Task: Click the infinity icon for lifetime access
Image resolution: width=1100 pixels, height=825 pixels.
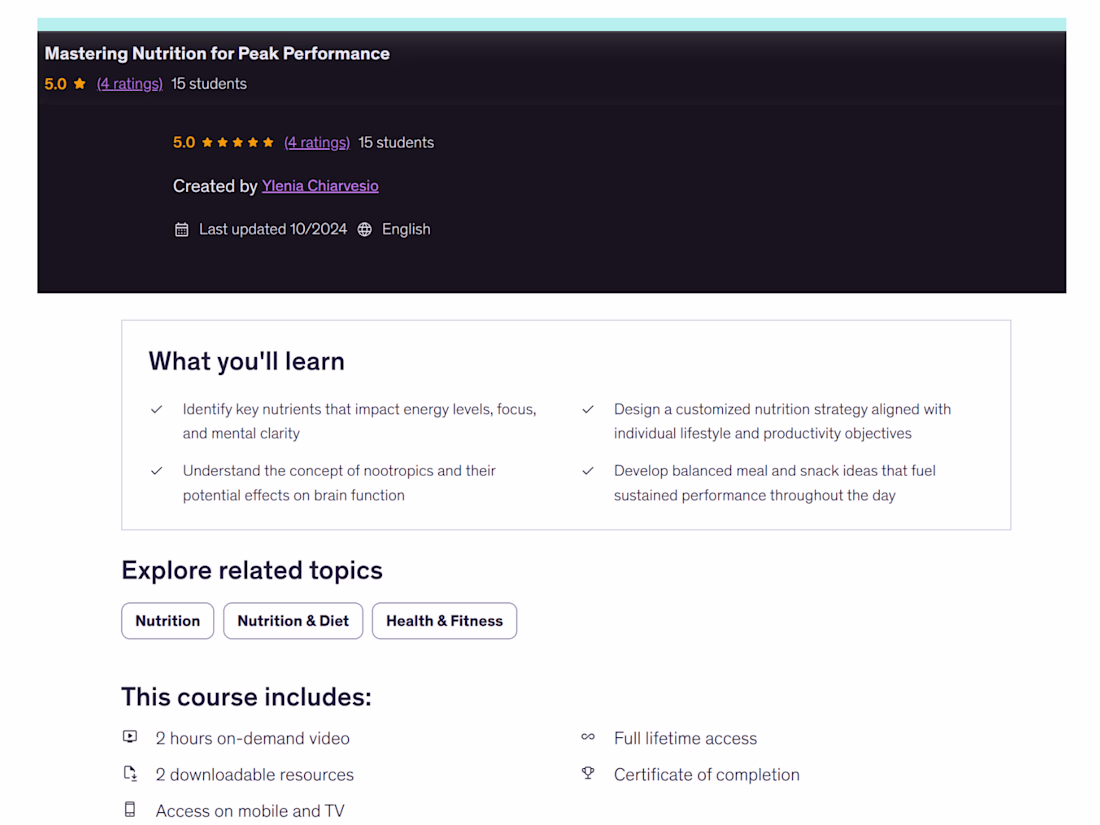Action: click(588, 737)
